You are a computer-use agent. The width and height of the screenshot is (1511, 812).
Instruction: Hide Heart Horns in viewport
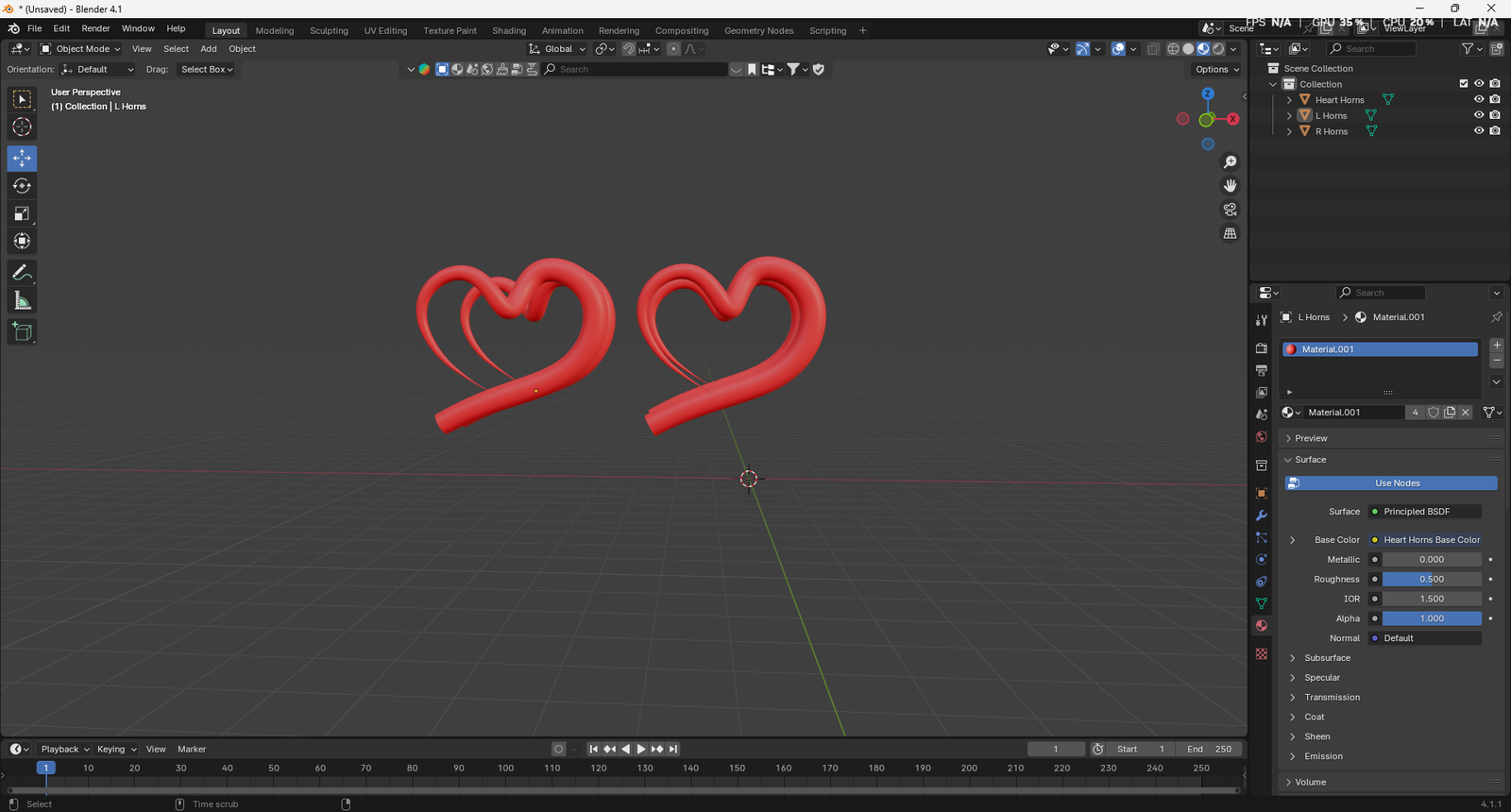(x=1479, y=99)
